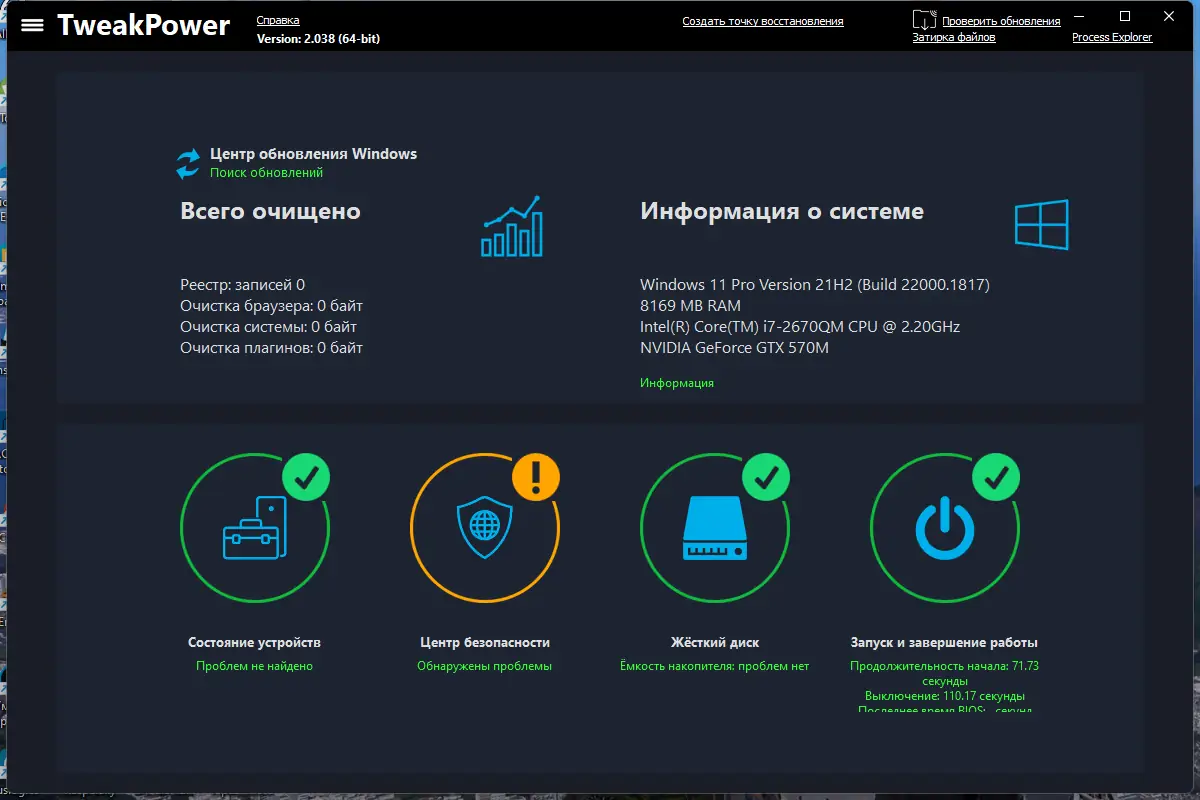Click the Version: 2.038 (64-bit) text

point(318,39)
